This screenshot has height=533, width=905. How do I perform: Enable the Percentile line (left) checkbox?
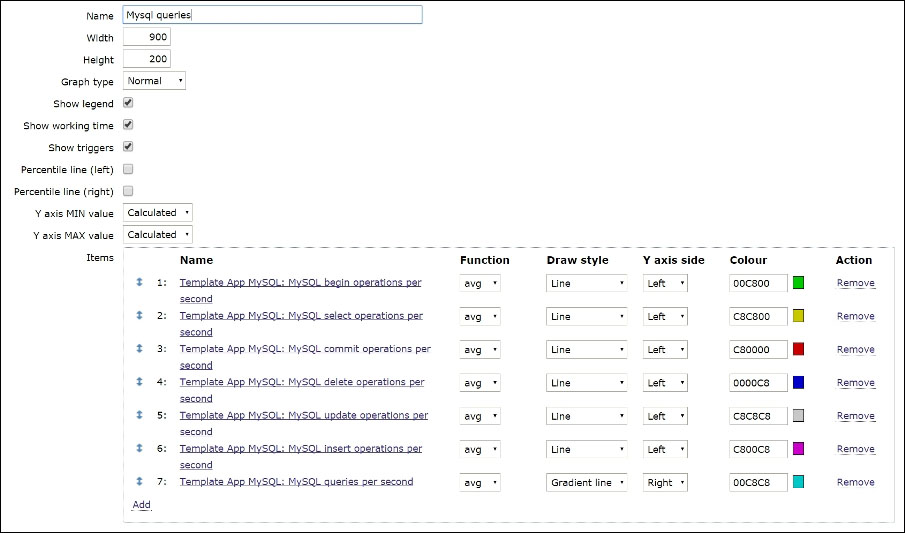128,169
